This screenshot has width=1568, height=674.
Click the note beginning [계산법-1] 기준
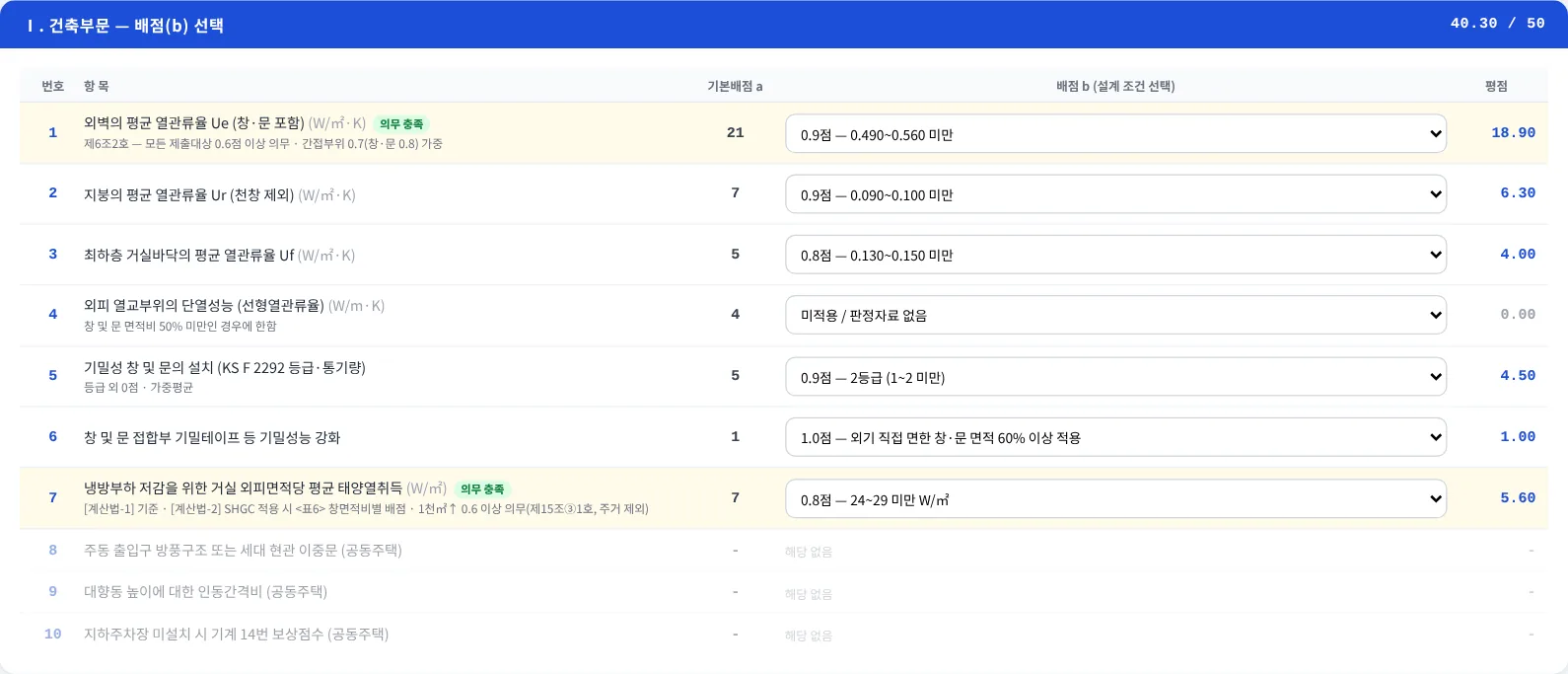click(366, 509)
